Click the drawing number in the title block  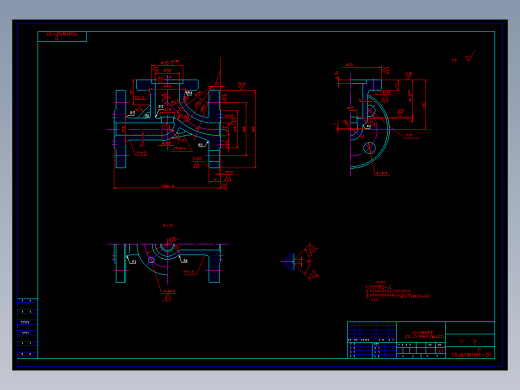coord(471,355)
